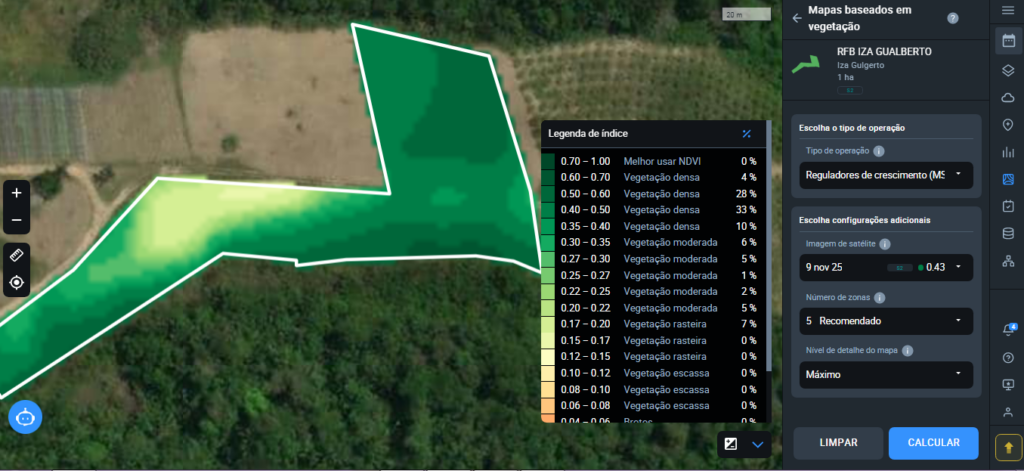The width and height of the screenshot is (1024, 471).
Task: Open the bar chart analytics icon
Action: [1007, 152]
